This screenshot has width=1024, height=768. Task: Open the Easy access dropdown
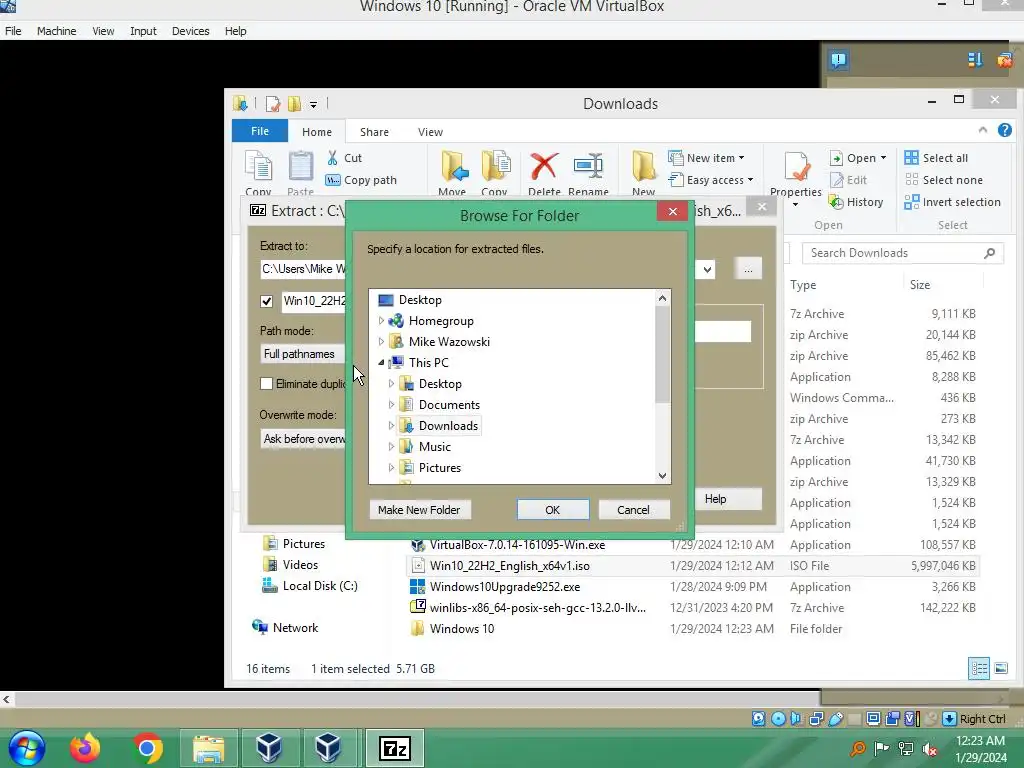pos(711,180)
